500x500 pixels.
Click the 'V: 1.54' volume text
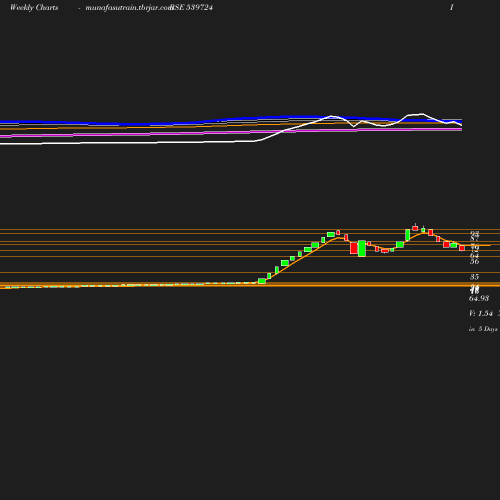point(481,313)
